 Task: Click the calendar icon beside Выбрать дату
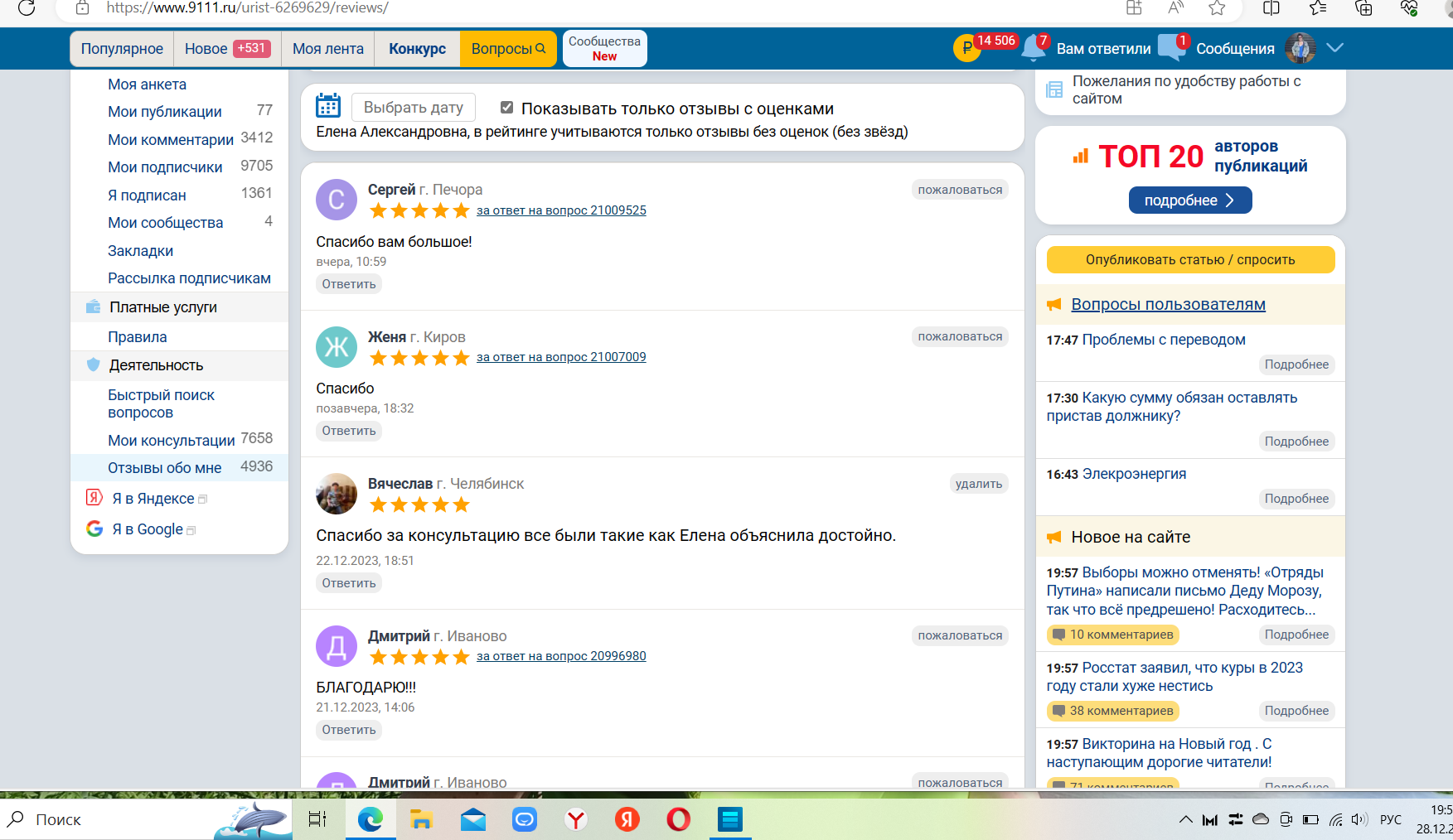pyautogui.click(x=328, y=106)
